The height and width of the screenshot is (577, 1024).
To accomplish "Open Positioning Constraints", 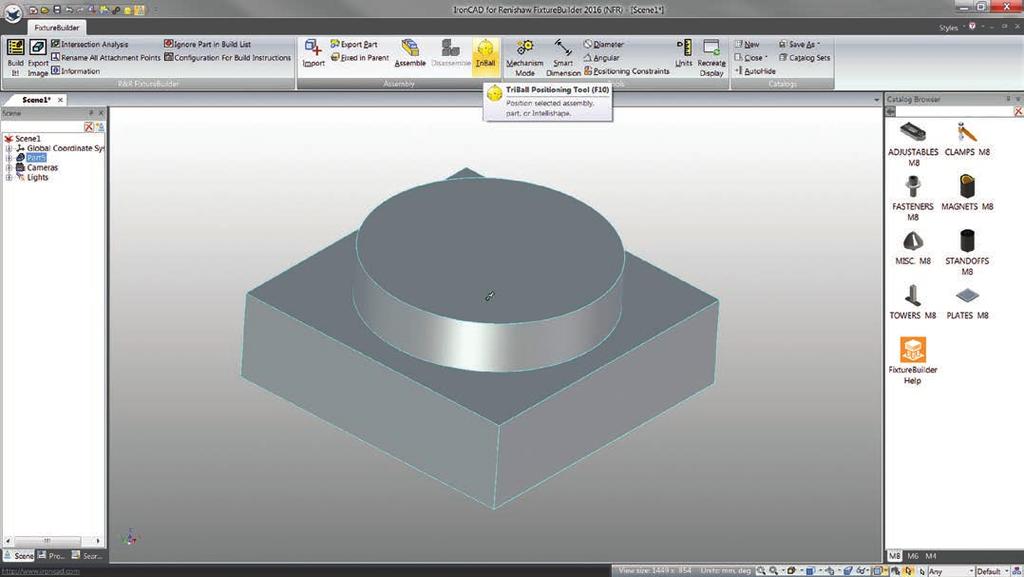I will [626, 71].
